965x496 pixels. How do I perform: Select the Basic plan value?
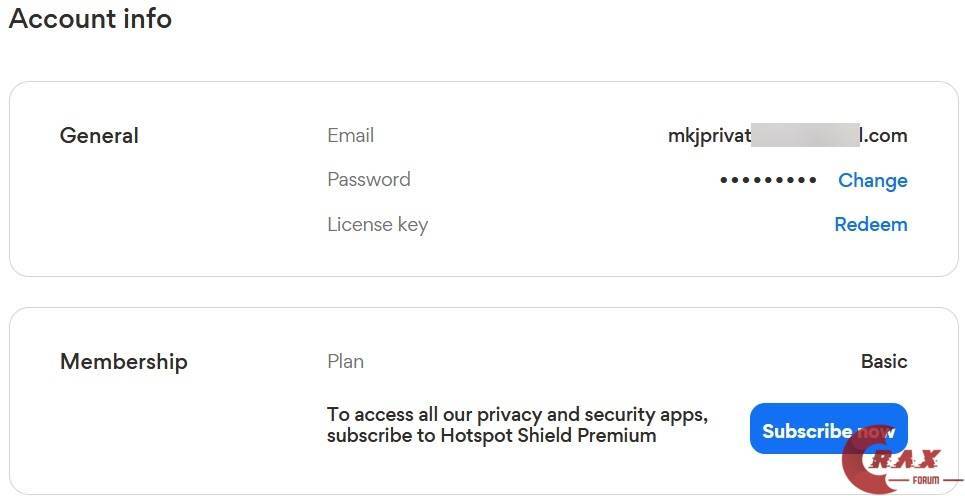pyautogui.click(x=884, y=361)
